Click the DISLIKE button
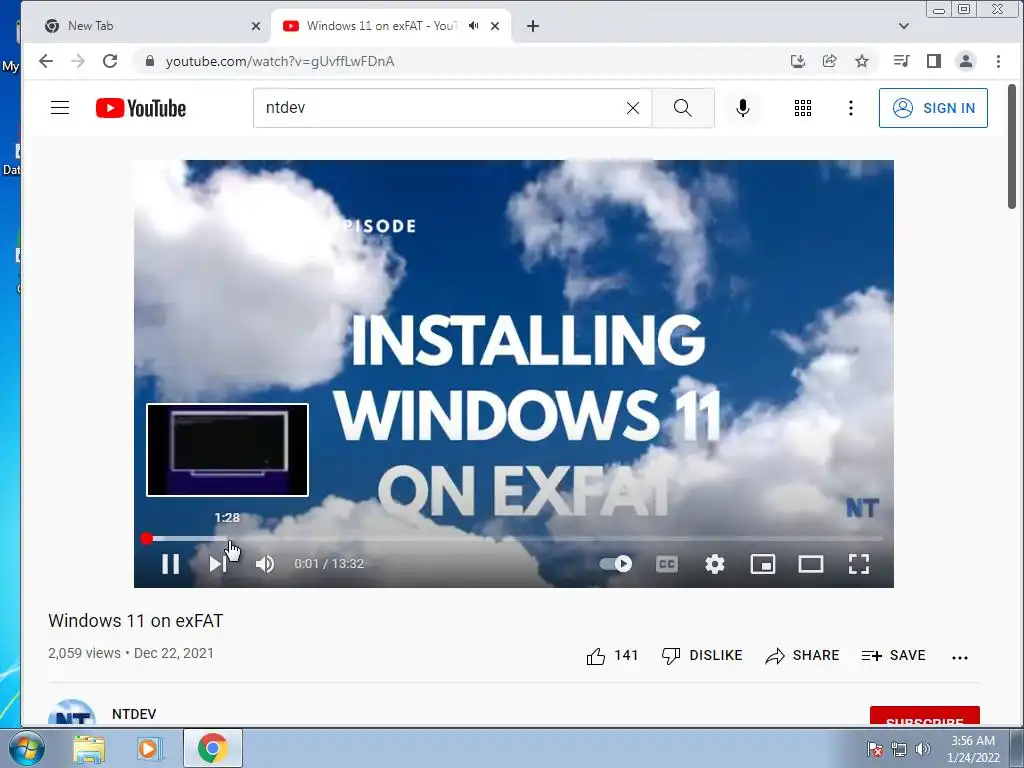 (702, 656)
